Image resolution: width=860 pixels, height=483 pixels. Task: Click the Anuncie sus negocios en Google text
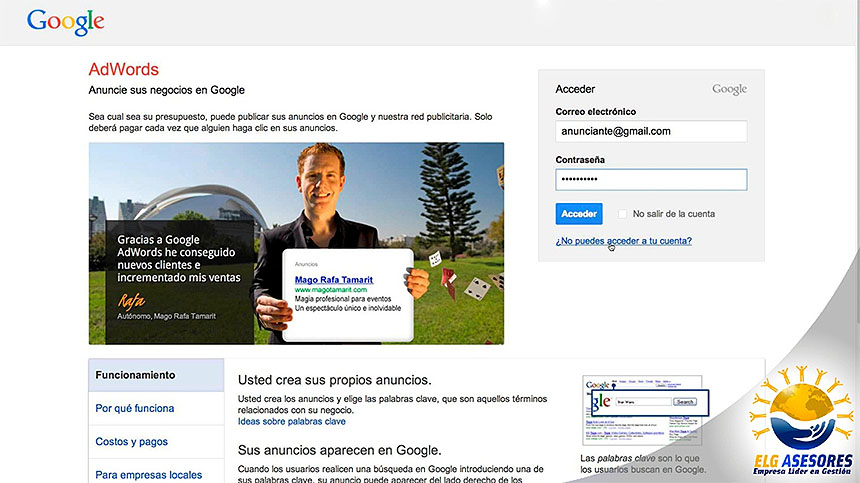coord(167,90)
